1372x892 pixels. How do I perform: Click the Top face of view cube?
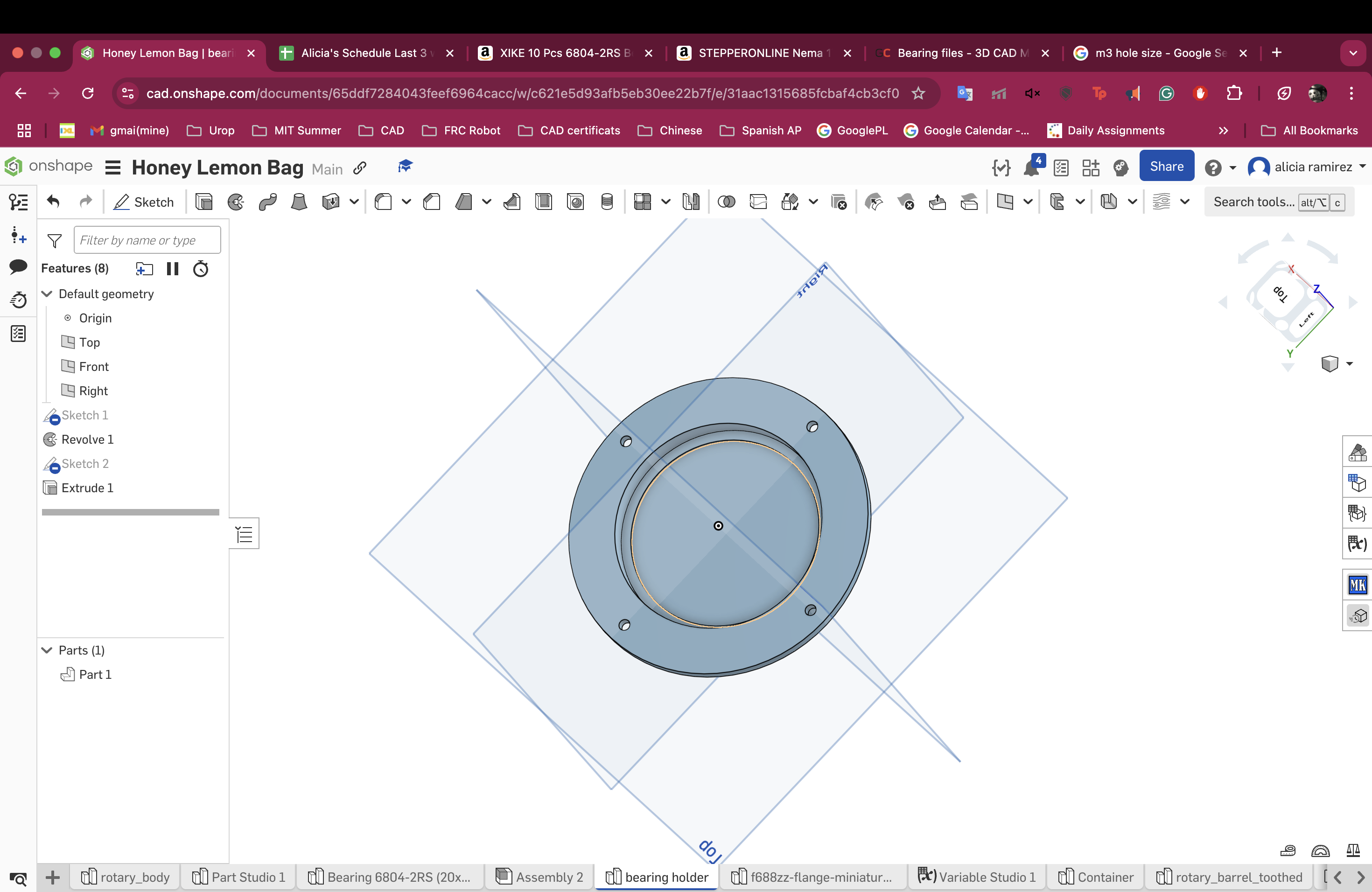tap(1280, 294)
